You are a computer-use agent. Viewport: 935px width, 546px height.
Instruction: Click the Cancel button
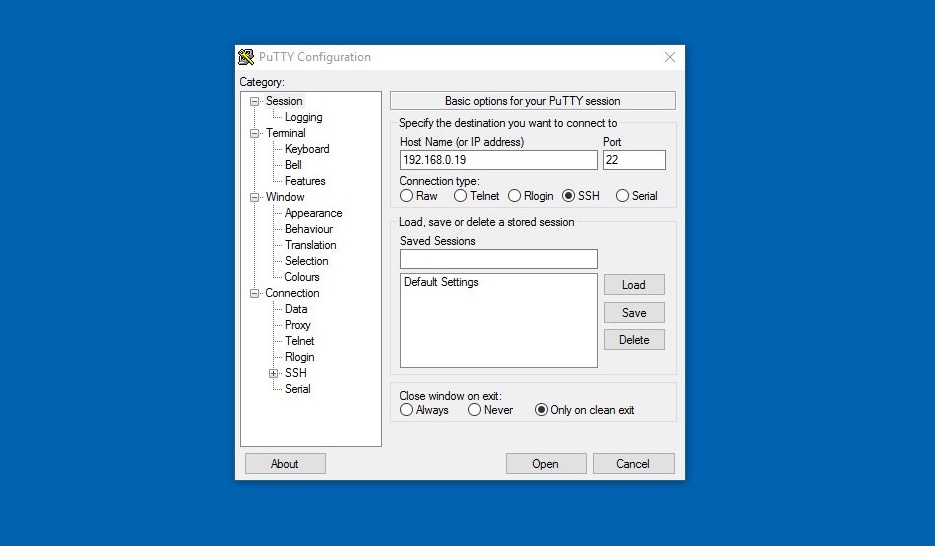point(633,464)
